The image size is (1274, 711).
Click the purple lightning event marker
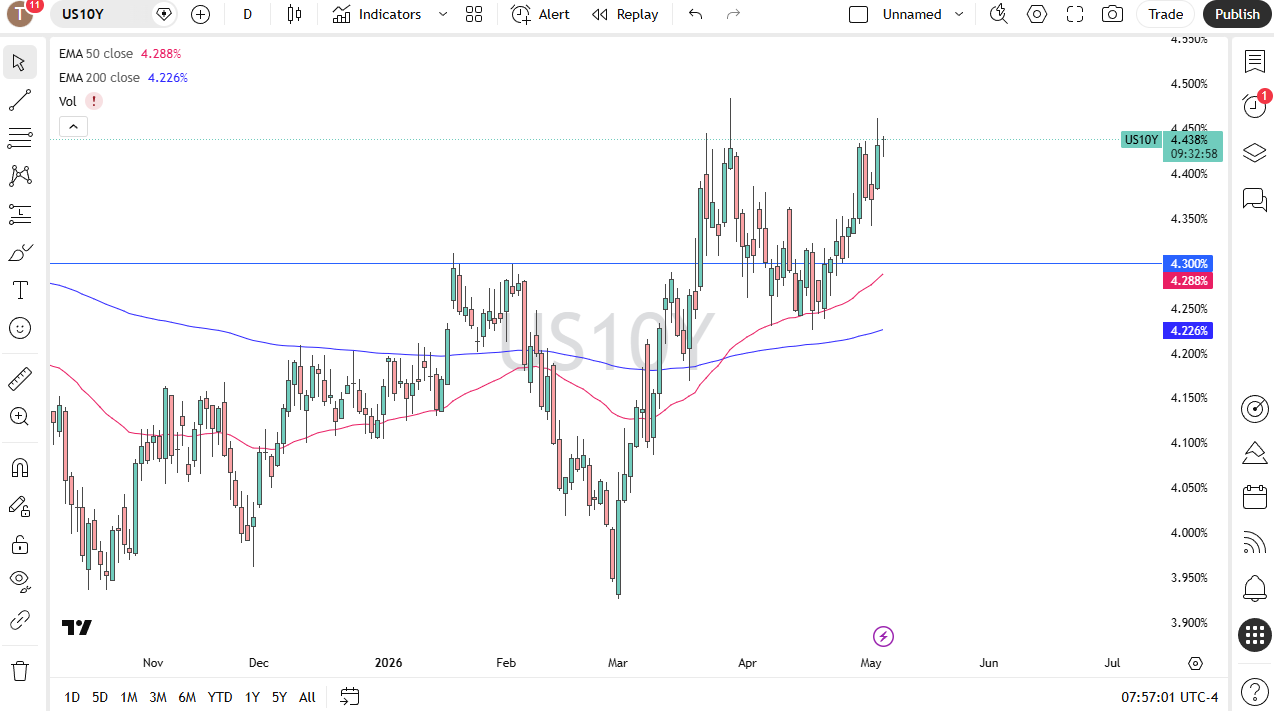tap(883, 636)
